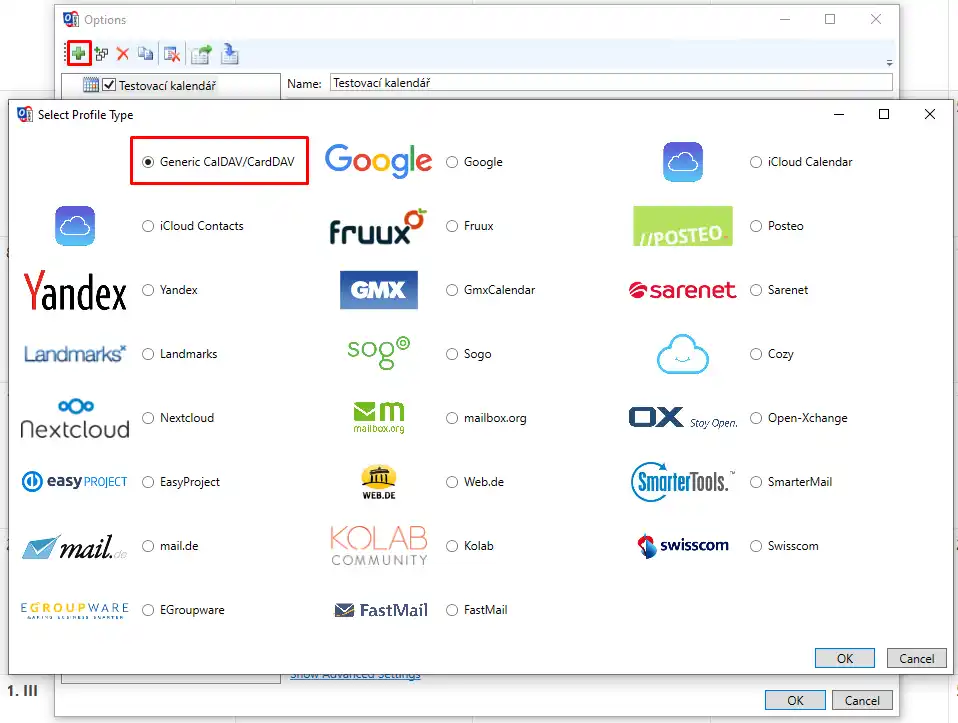Select the Landmarks radio button

click(x=148, y=354)
